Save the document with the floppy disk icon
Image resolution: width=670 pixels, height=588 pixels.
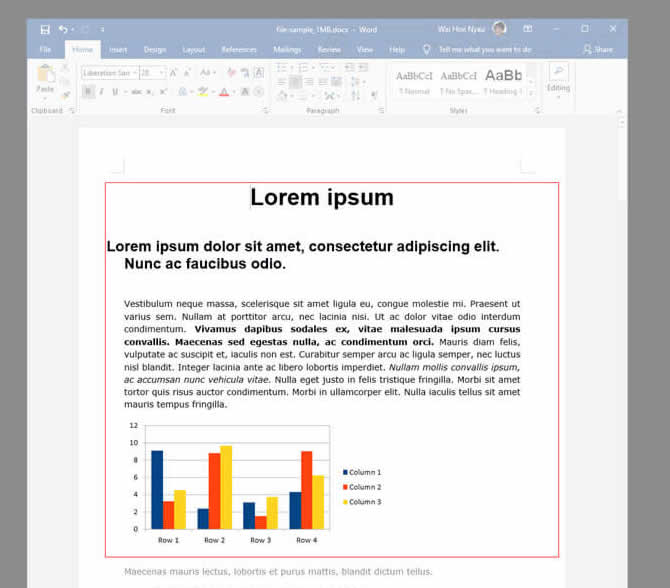coord(45,29)
